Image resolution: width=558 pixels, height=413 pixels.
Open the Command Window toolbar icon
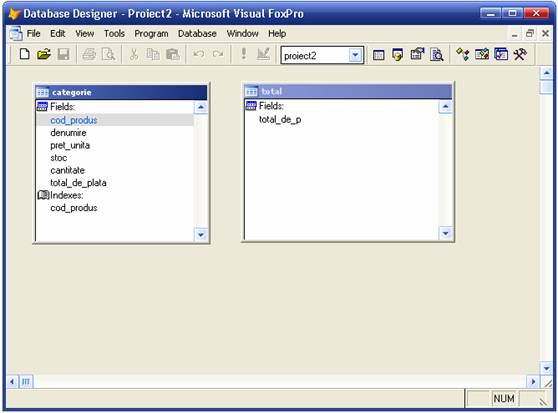pos(379,55)
